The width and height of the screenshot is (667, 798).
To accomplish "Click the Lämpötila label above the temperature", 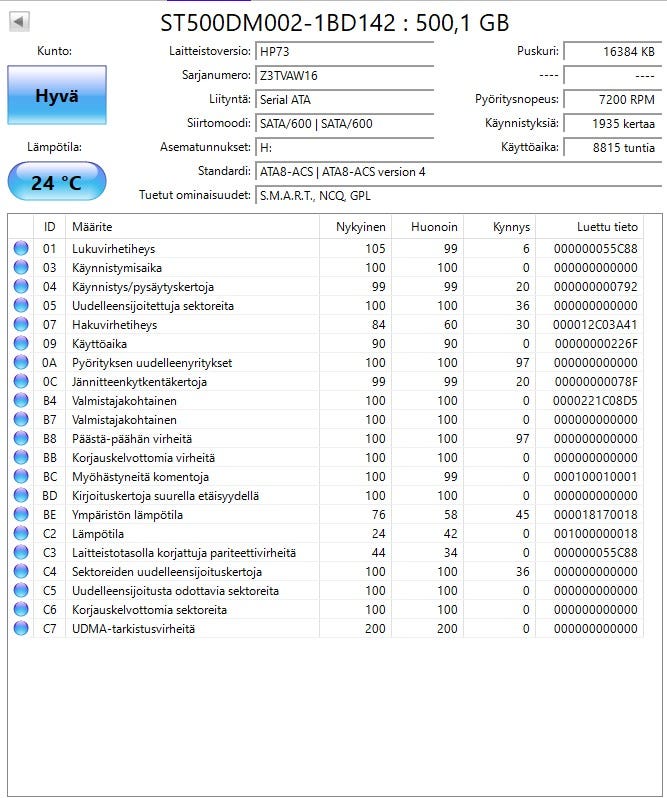I will point(54,147).
